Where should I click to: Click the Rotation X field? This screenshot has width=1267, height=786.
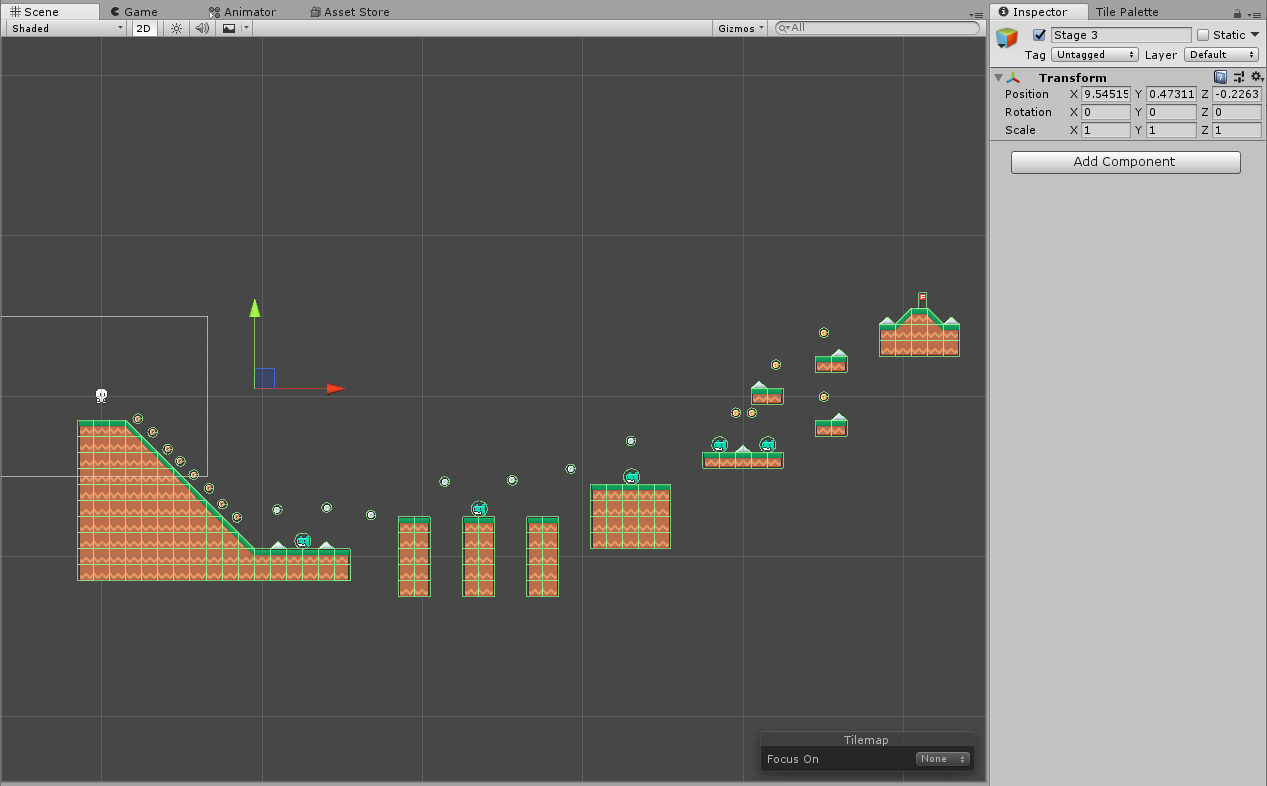tap(1106, 112)
